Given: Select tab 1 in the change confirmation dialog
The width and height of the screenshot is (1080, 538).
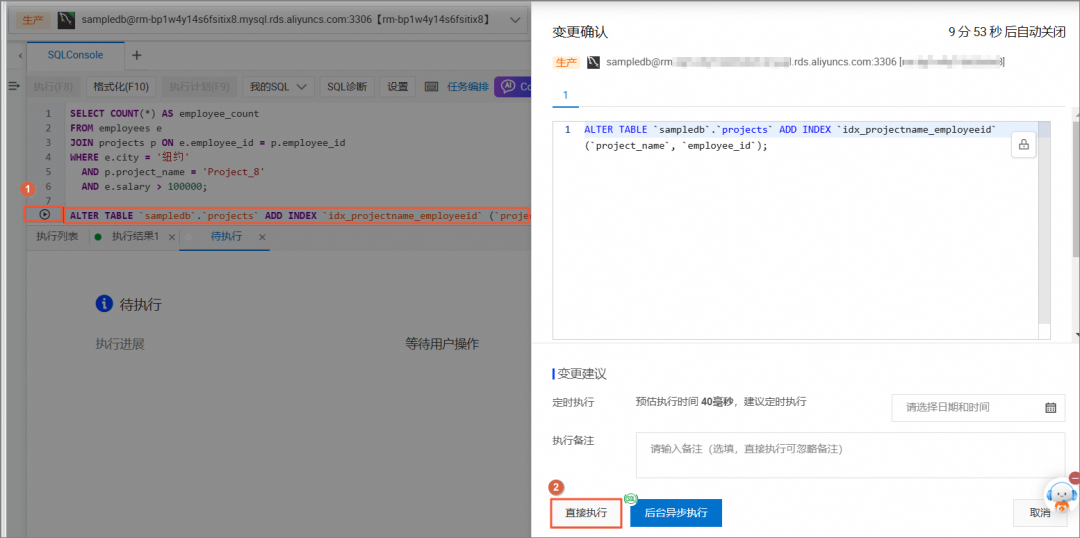Looking at the screenshot, I should coord(565,95).
